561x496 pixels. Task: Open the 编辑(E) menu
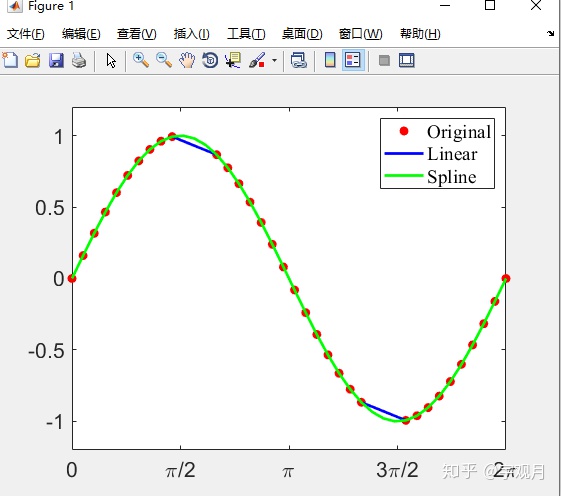point(81,34)
